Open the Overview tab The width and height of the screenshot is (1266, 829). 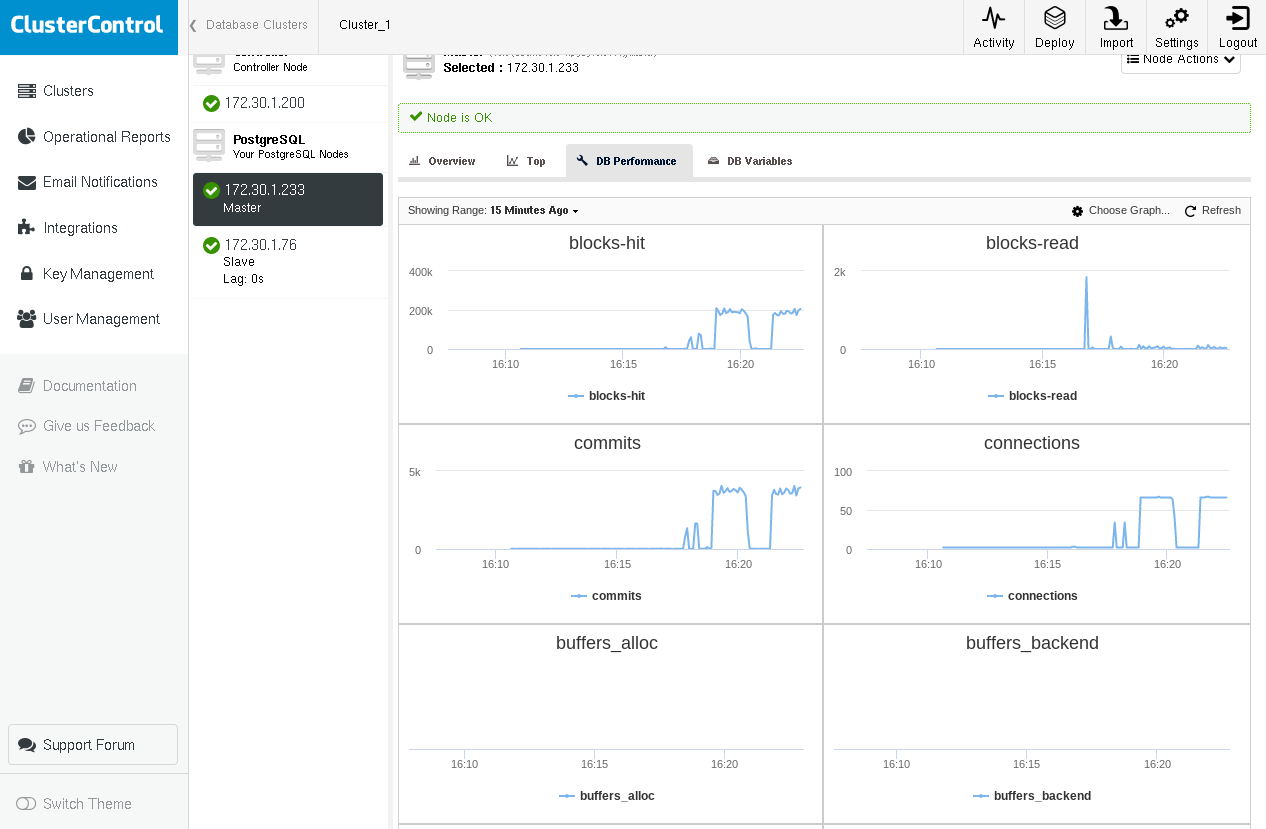click(441, 161)
